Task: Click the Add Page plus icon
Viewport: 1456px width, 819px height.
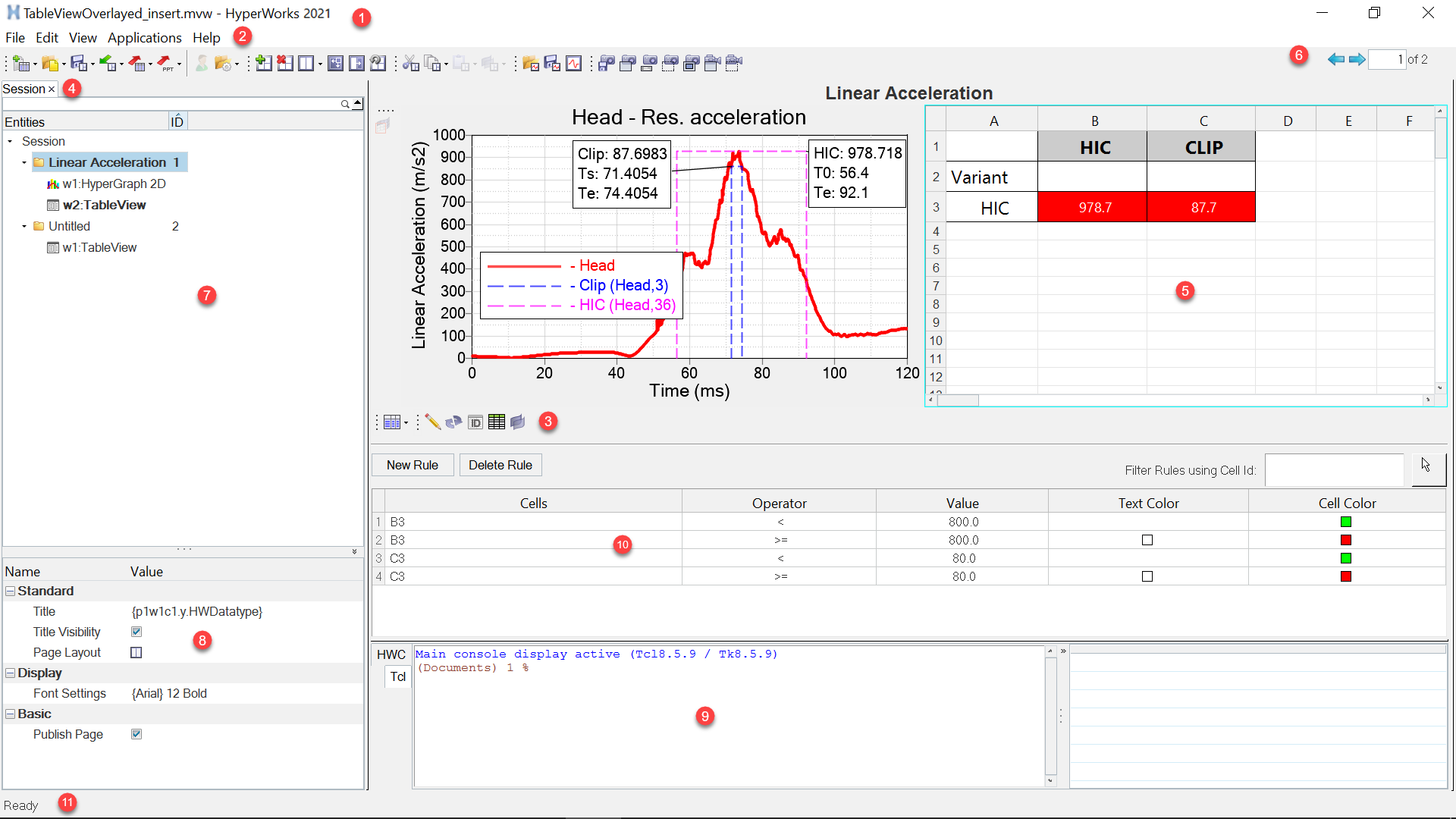Action: [263, 64]
